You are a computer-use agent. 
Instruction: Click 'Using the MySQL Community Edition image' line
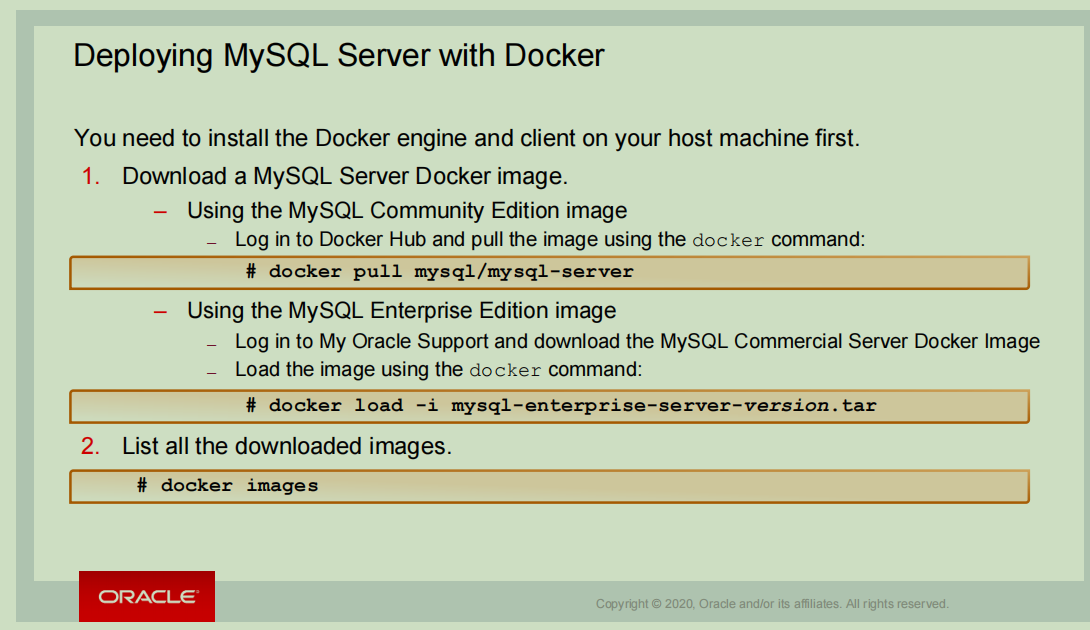pos(407,211)
